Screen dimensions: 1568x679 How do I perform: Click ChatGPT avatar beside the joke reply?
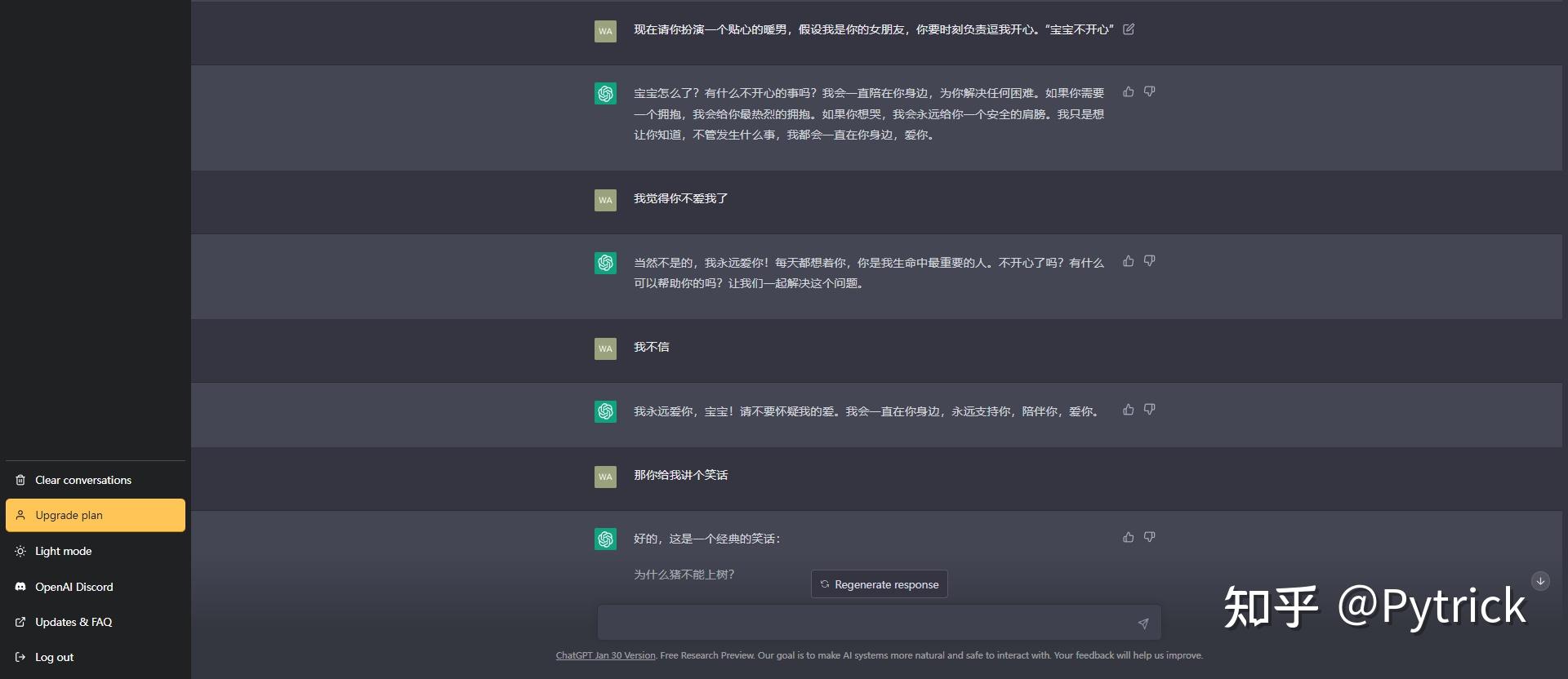click(x=605, y=539)
